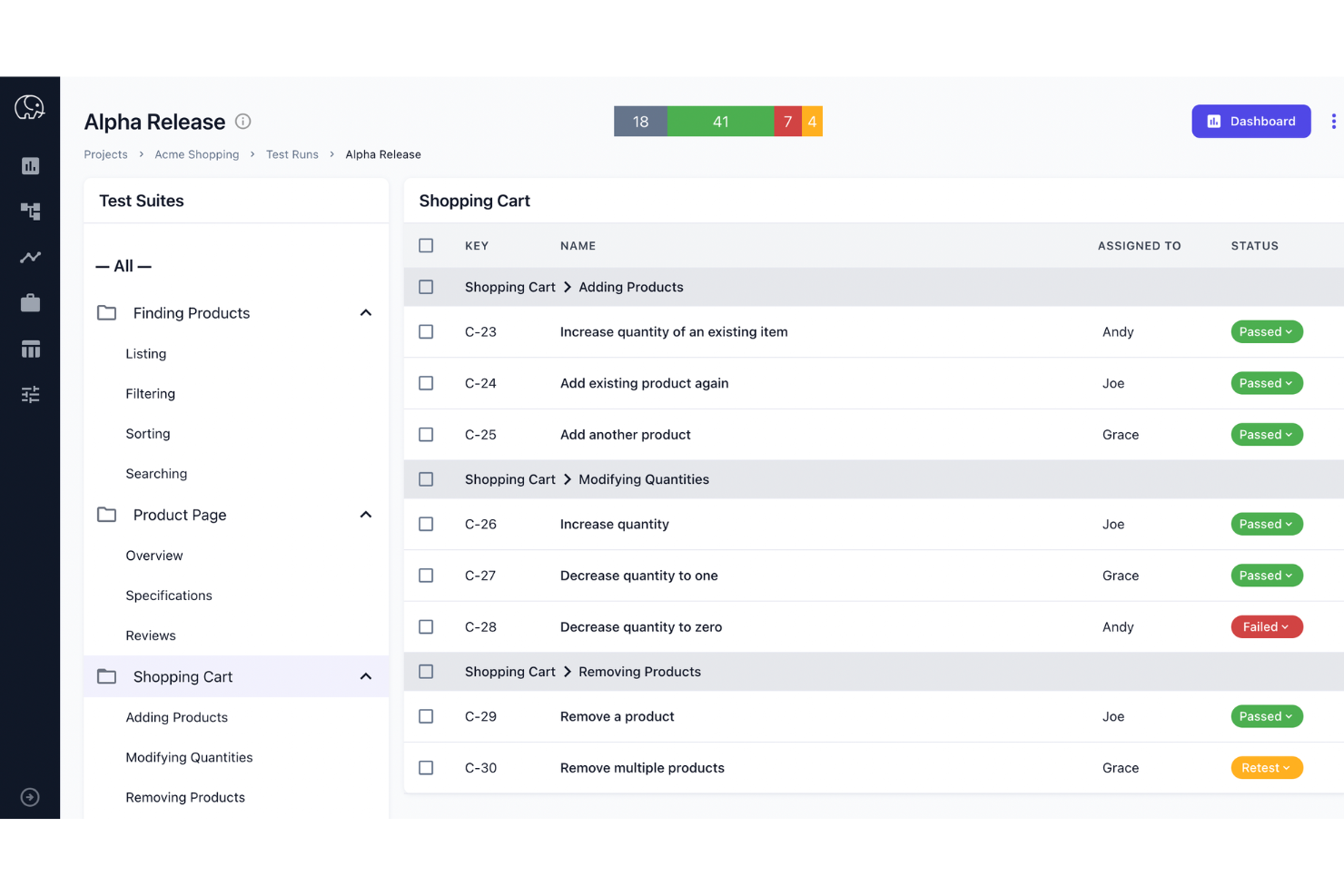Click the Dashboard button
This screenshot has height=896, width=1344.
(x=1250, y=121)
